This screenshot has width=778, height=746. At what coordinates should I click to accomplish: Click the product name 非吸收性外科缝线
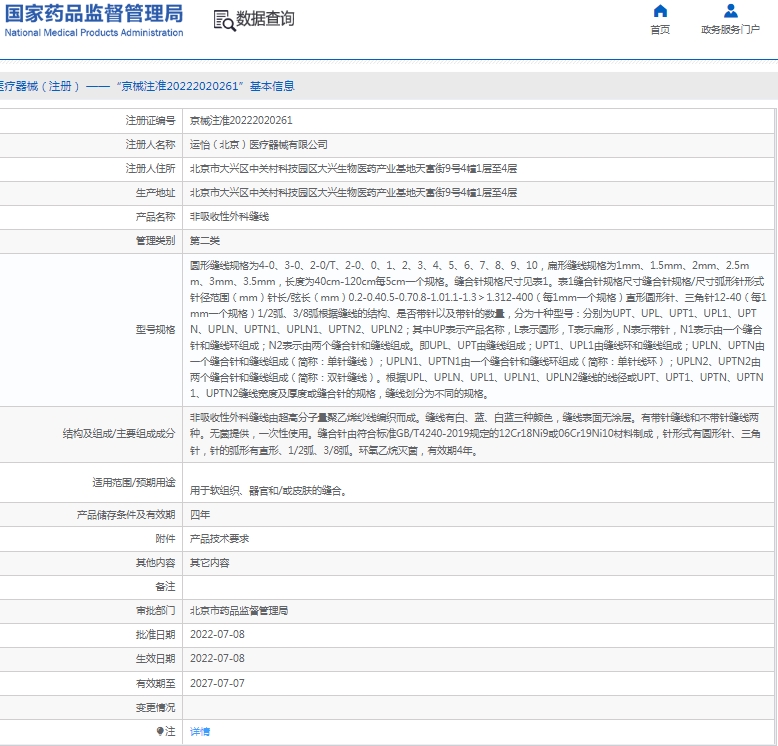pos(229,217)
